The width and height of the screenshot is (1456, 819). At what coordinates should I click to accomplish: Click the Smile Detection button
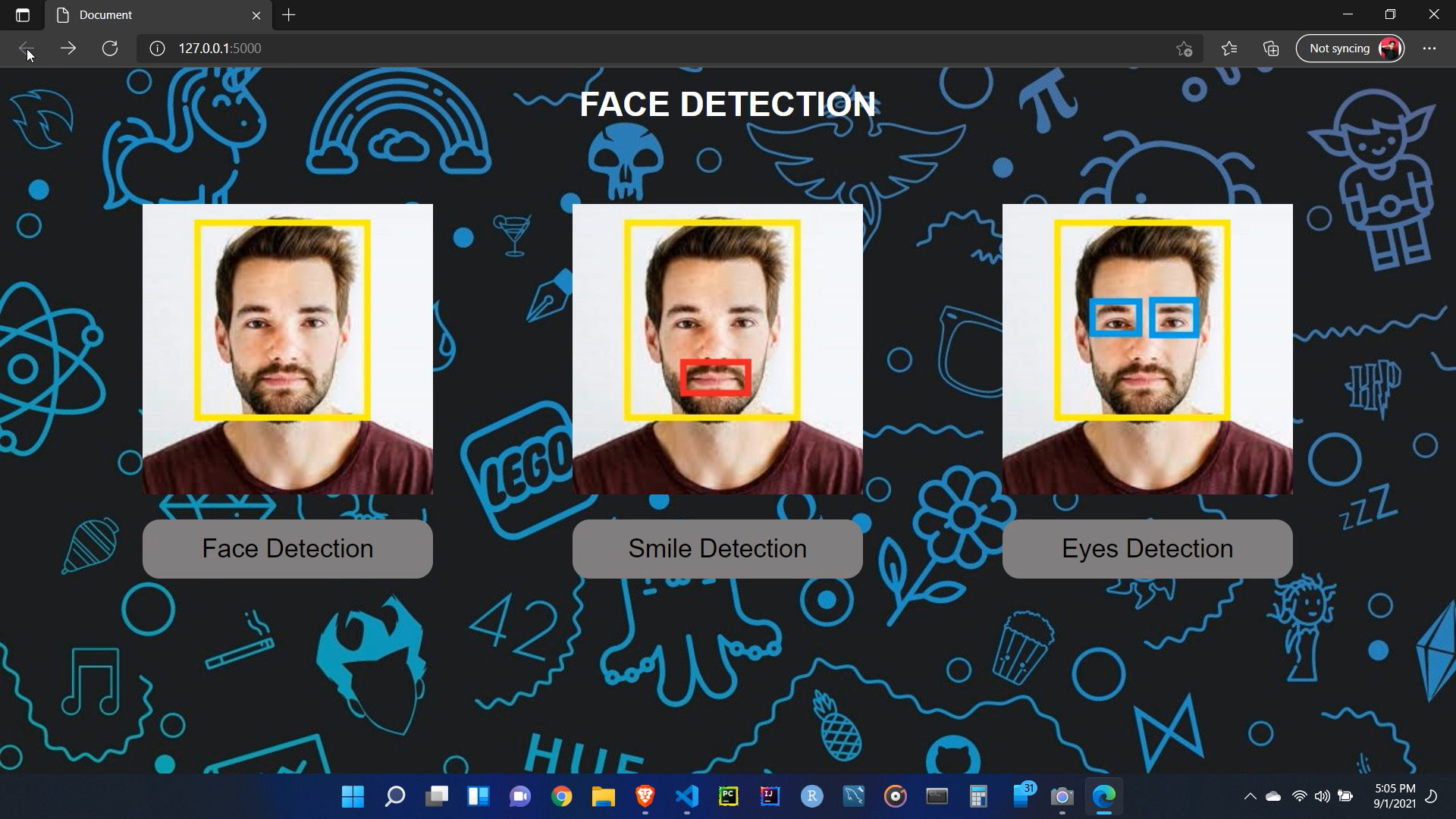(x=717, y=548)
